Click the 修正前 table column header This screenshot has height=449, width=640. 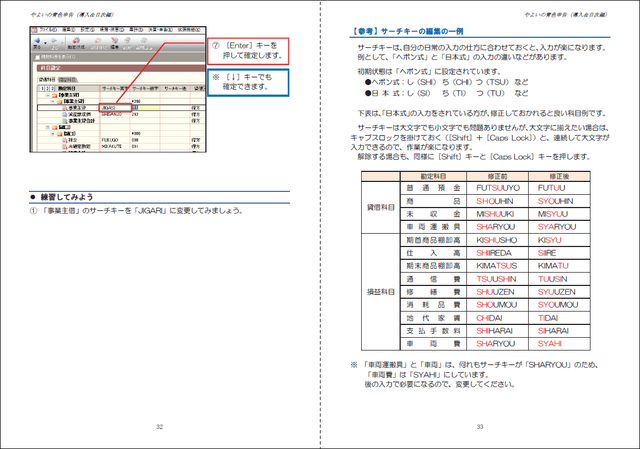497,176
